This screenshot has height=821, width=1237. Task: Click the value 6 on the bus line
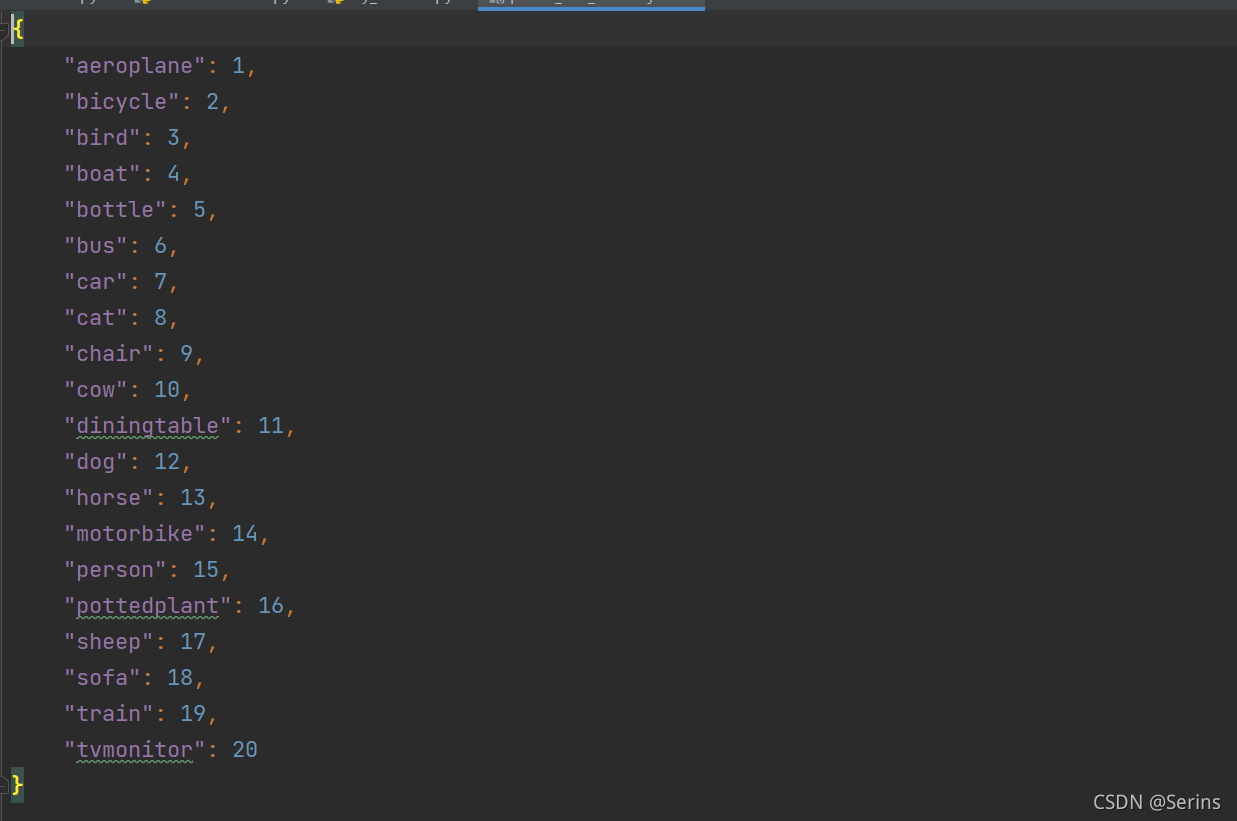coord(161,246)
